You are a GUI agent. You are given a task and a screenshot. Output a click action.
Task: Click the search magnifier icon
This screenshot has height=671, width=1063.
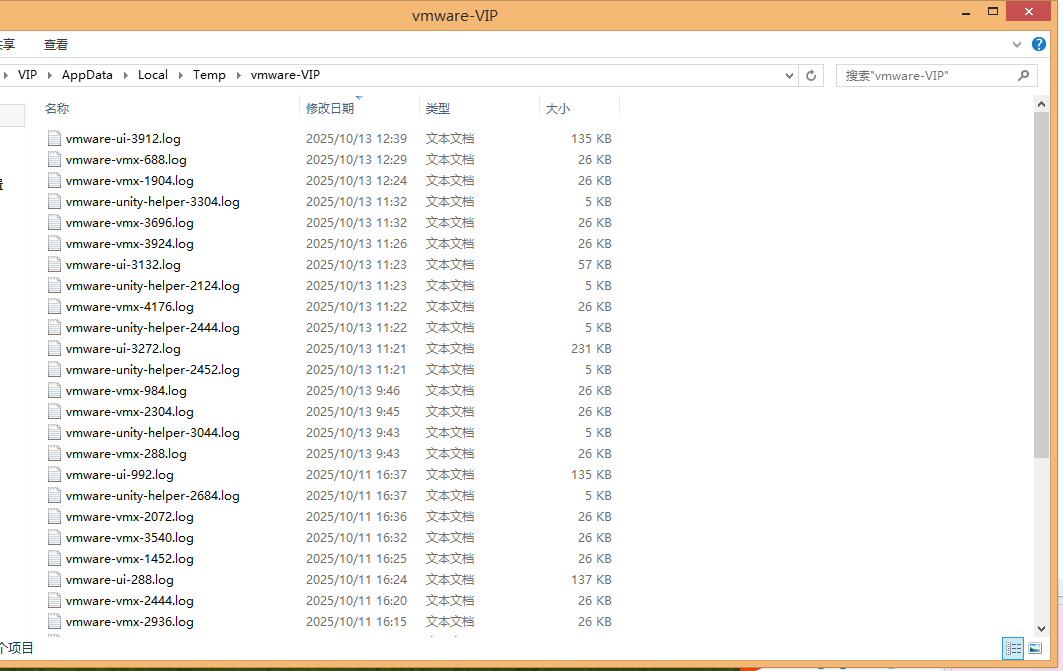click(1024, 76)
